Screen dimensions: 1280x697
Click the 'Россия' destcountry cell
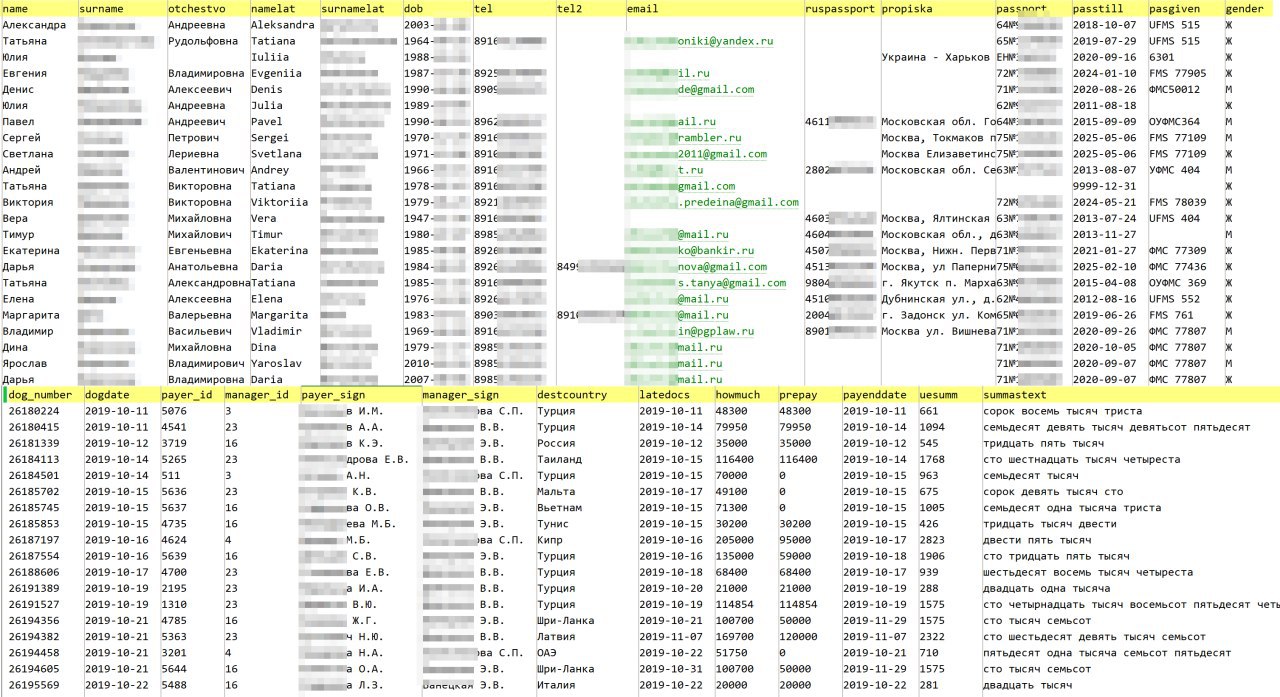point(556,443)
